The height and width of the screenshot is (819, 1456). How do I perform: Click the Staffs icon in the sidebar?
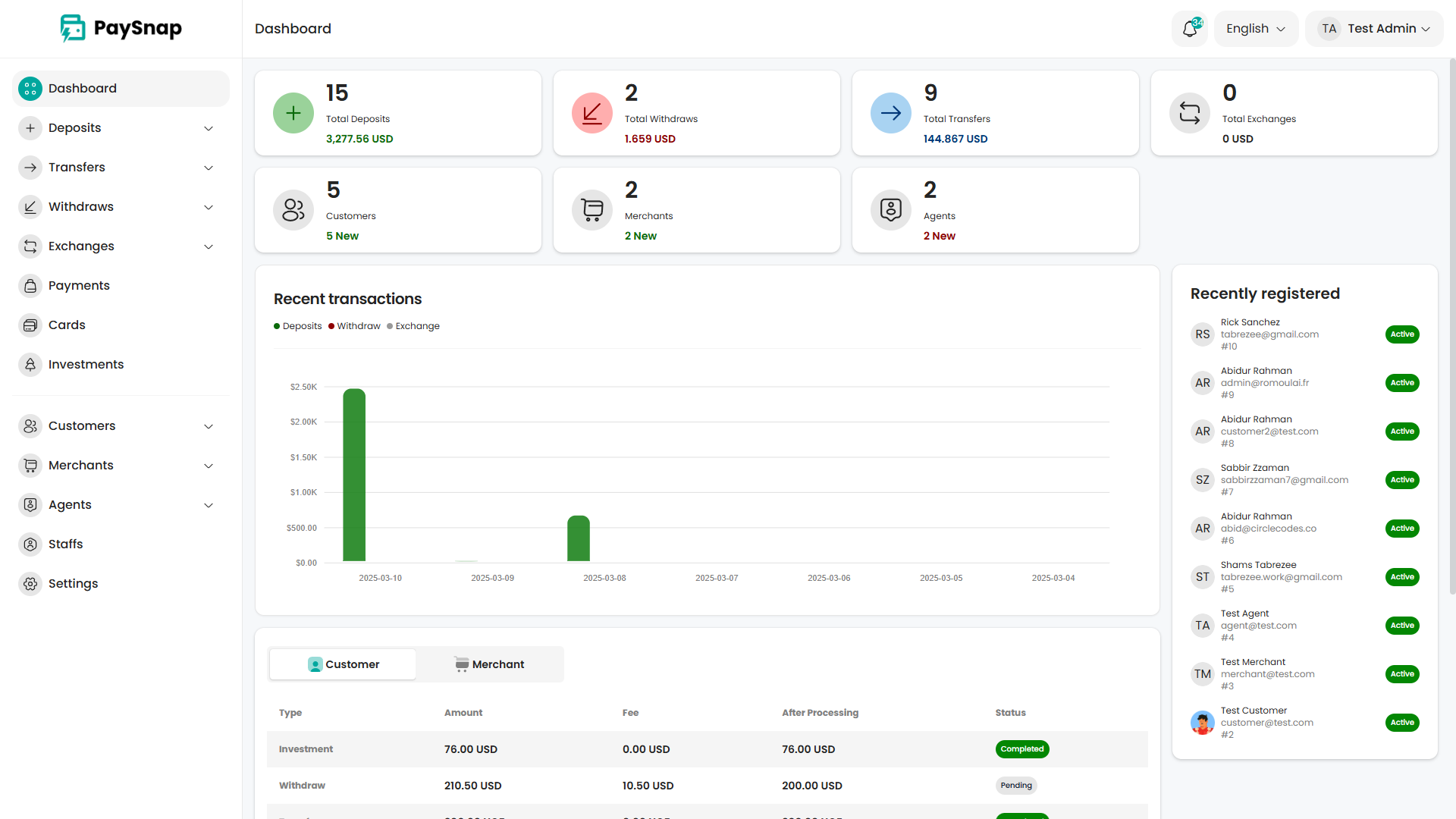(30, 544)
